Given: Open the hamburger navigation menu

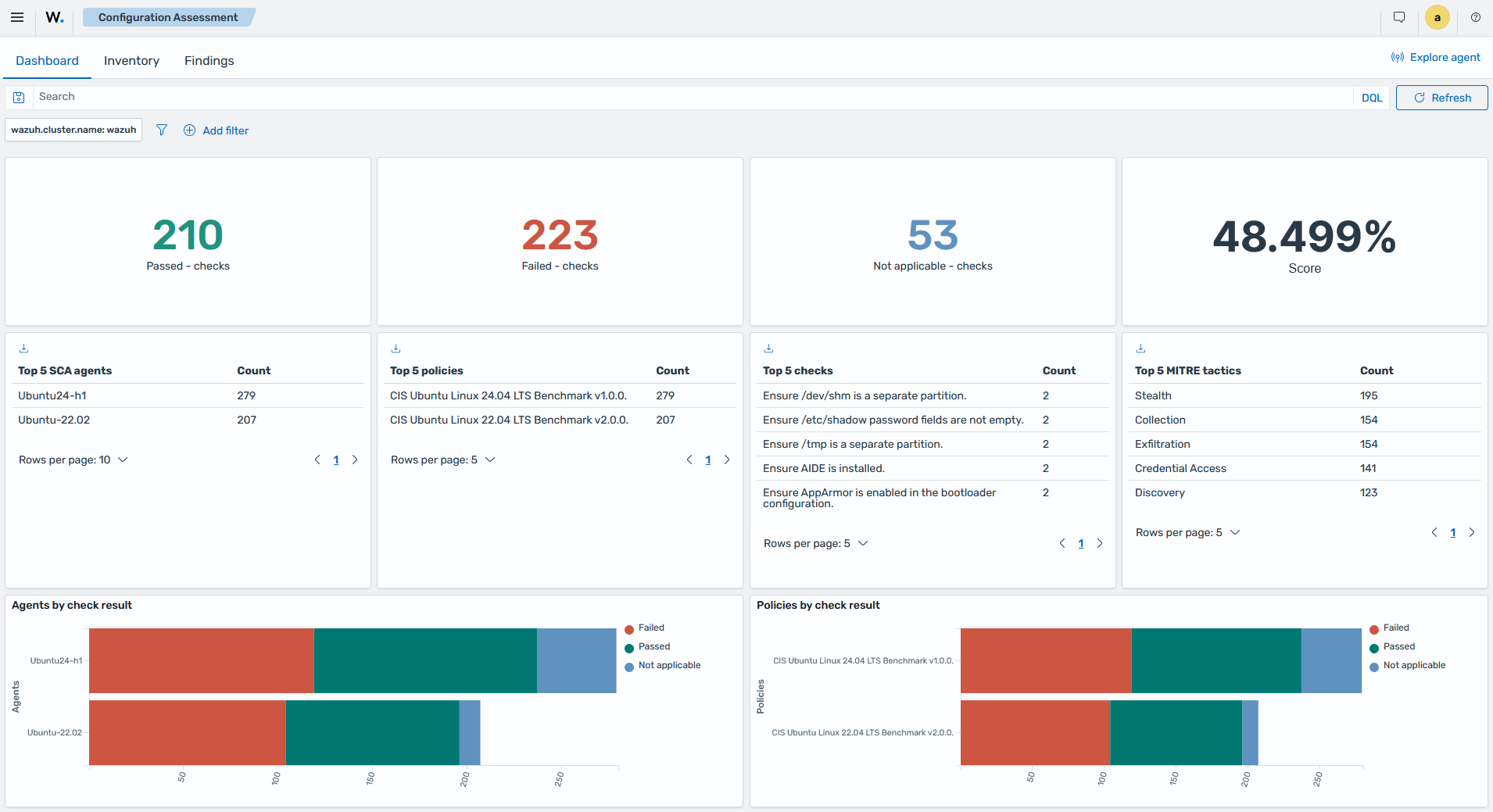Looking at the screenshot, I should click(17, 17).
